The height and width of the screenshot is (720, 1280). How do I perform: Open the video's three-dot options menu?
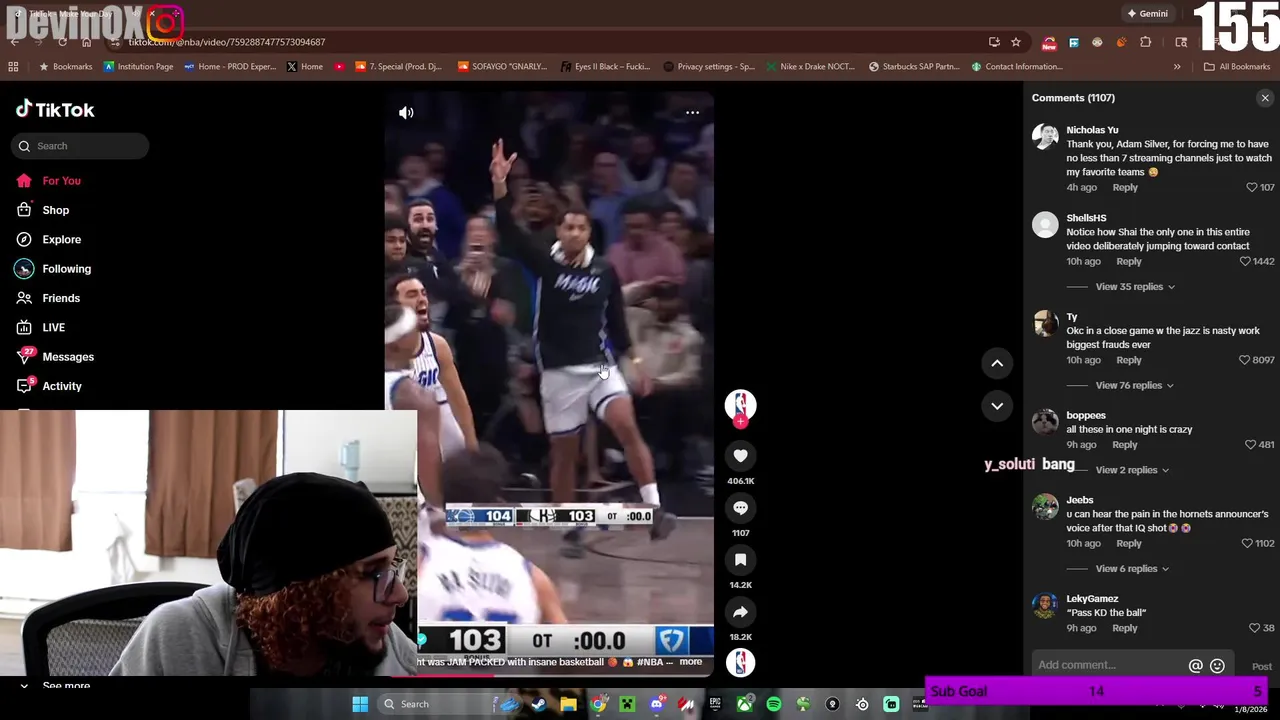coord(692,113)
